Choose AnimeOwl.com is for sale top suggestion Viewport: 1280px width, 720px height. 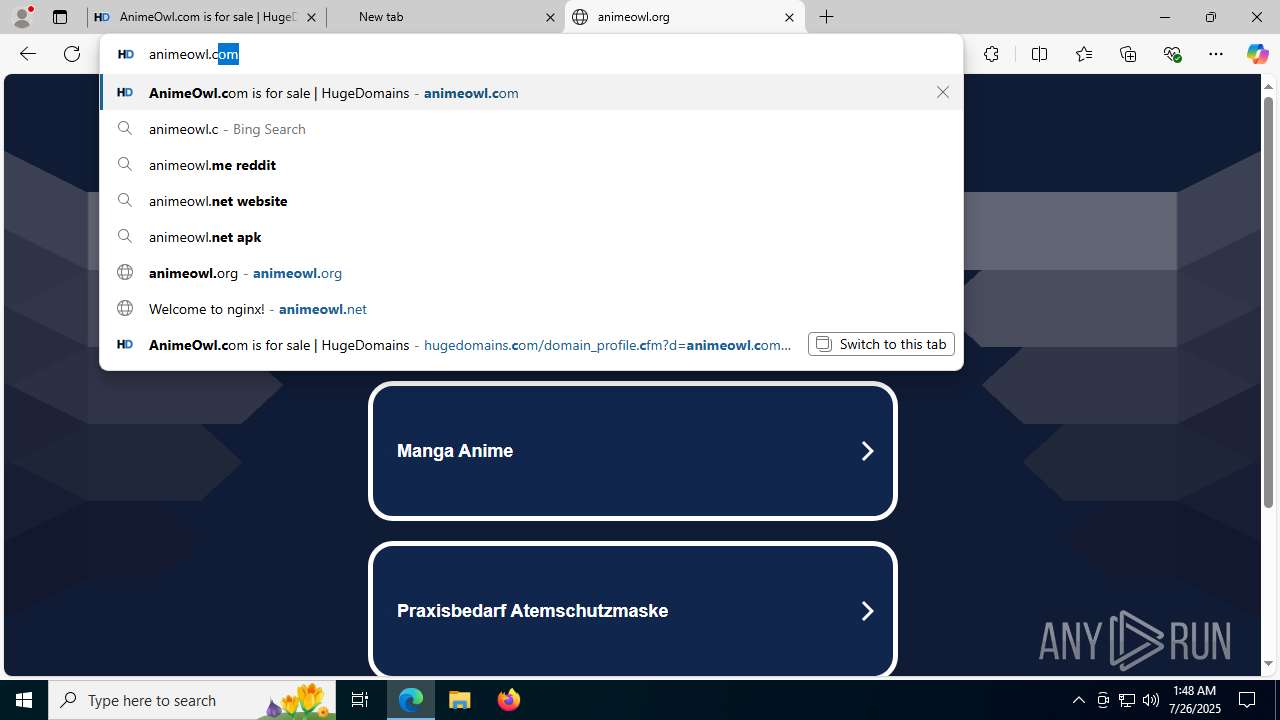pos(531,92)
